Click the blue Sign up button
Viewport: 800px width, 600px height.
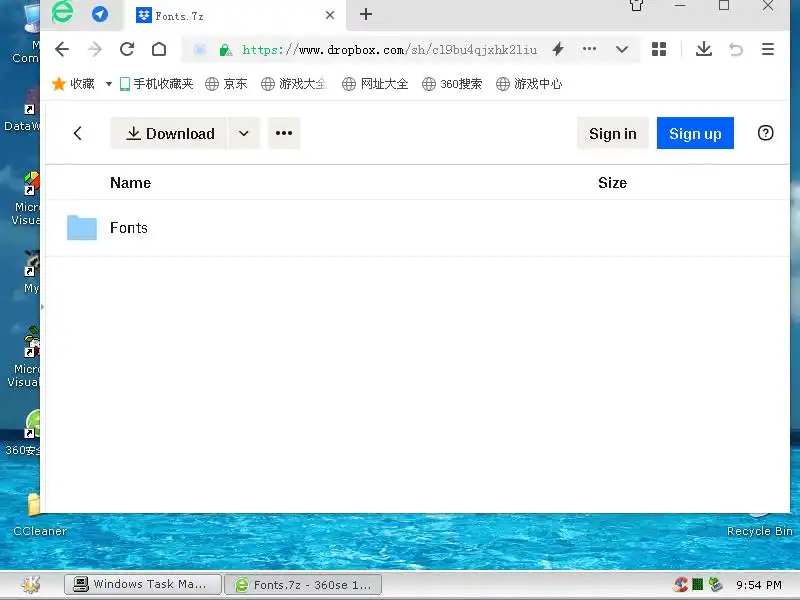(695, 133)
